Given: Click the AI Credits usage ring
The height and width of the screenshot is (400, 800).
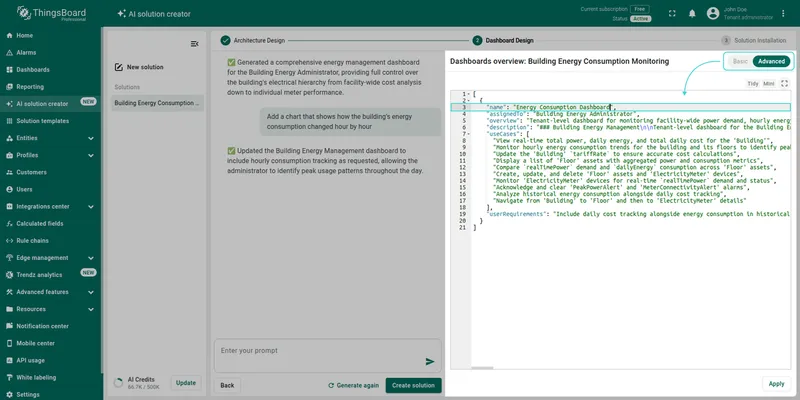Looking at the screenshot, I should (118, 383).
